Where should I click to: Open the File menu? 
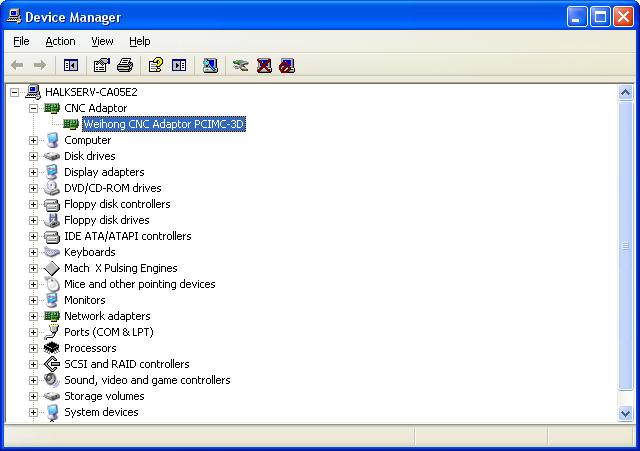[x=21, y=41]
